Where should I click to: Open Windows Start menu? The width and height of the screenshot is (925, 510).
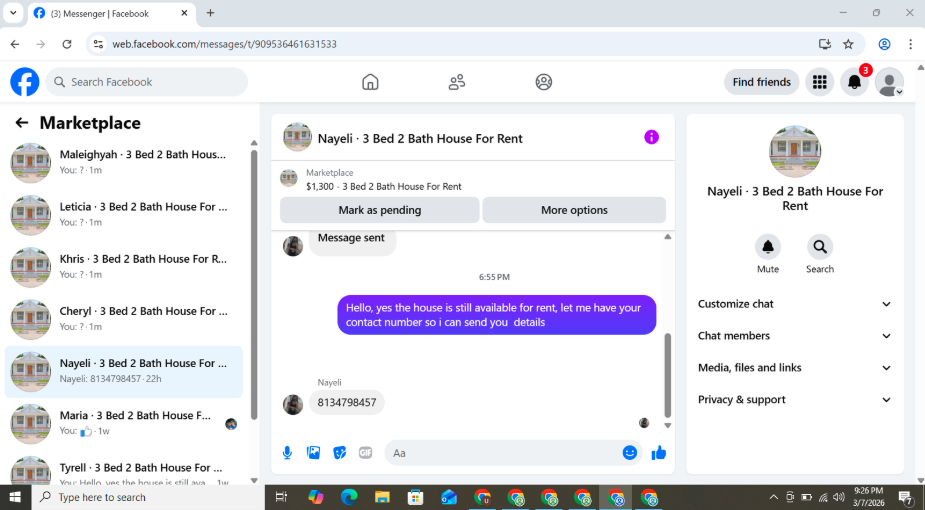[14, 497]
